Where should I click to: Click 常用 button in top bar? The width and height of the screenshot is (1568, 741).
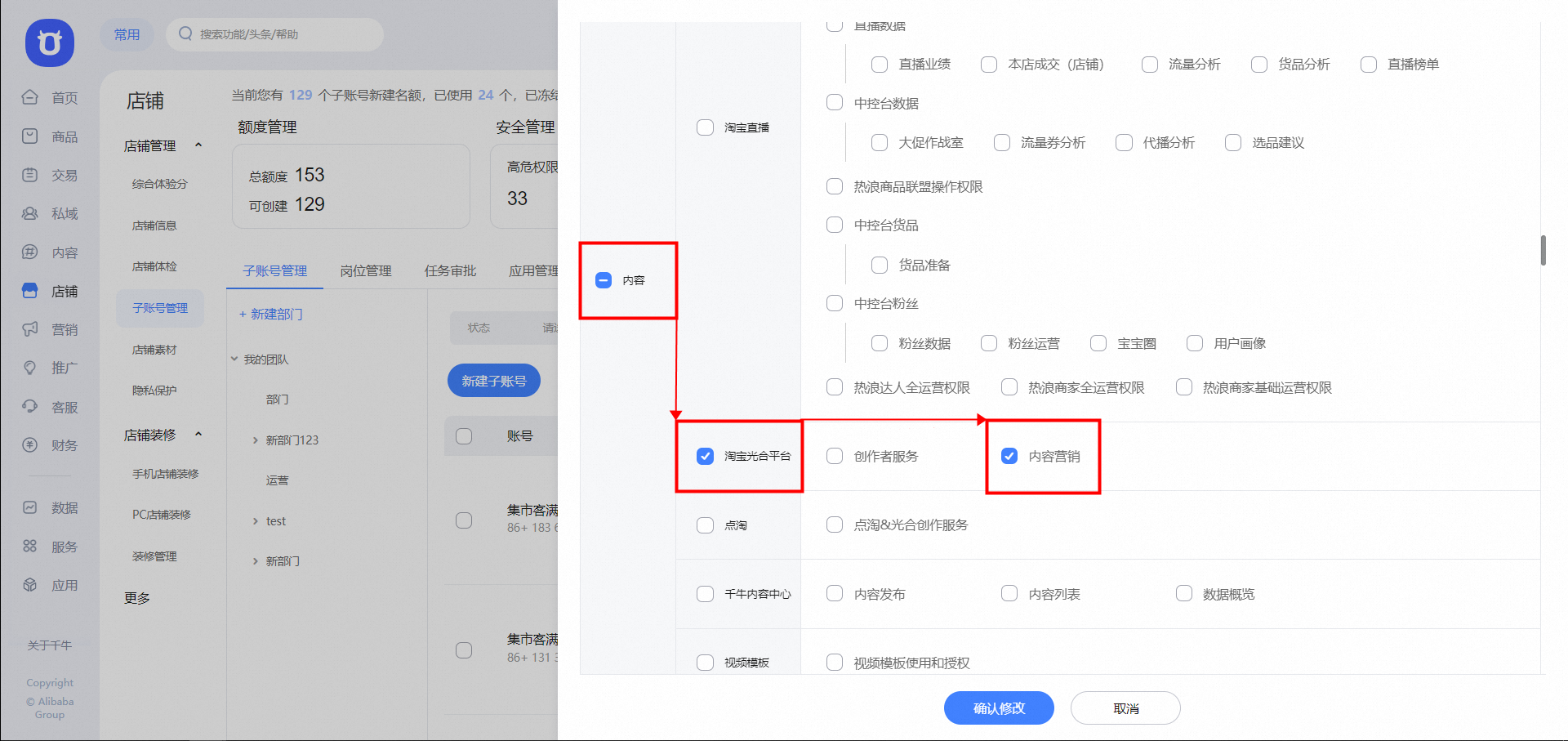point(127,34)
